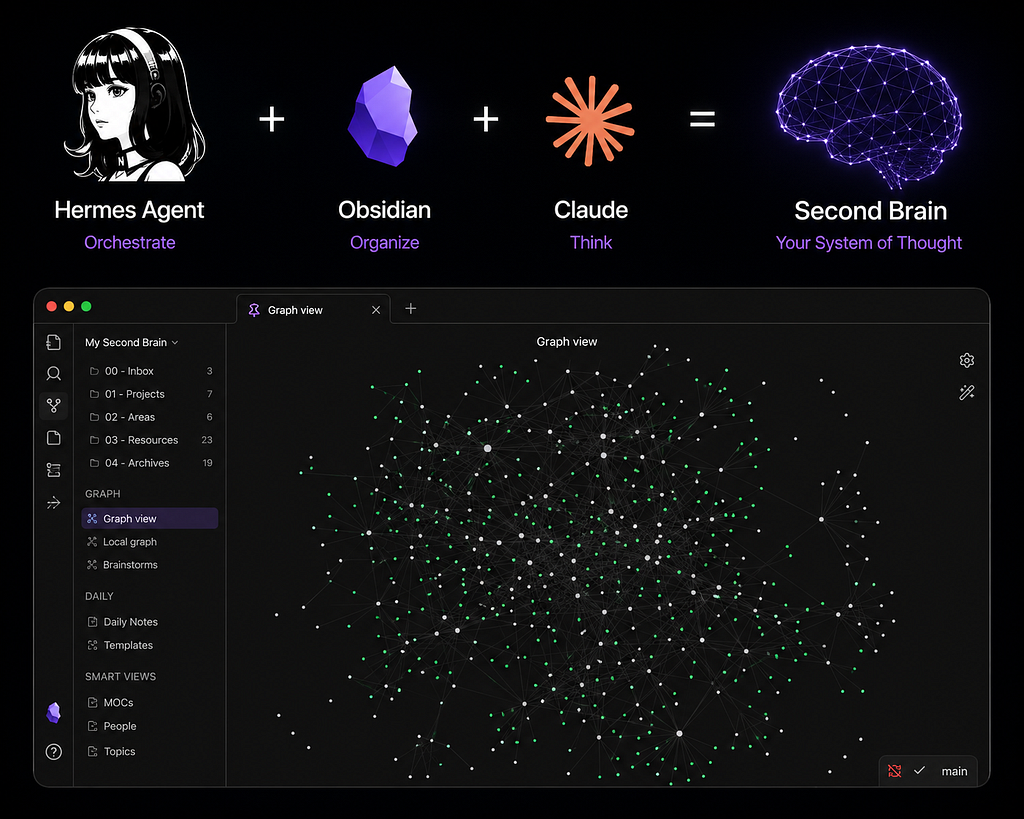Image resolution: width=1024 pixels, height=819 pixels.
Task: Open the new note page icon in ribbon
Action: 54,438
